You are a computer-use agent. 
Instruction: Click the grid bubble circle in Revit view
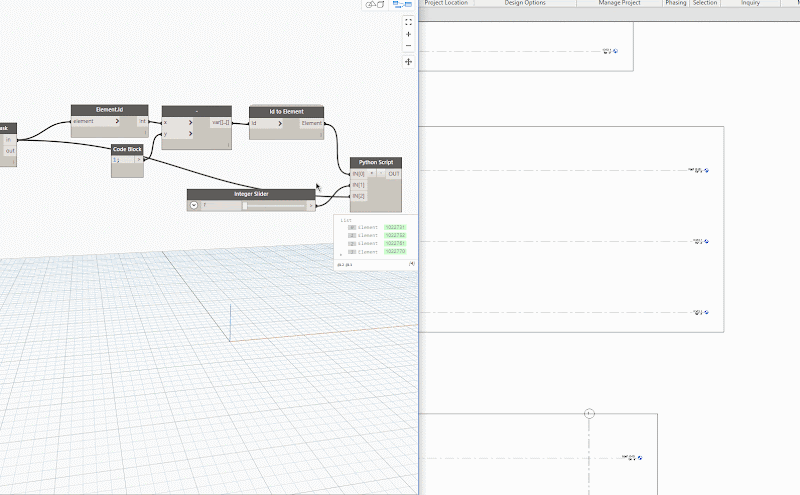point(589,413)
